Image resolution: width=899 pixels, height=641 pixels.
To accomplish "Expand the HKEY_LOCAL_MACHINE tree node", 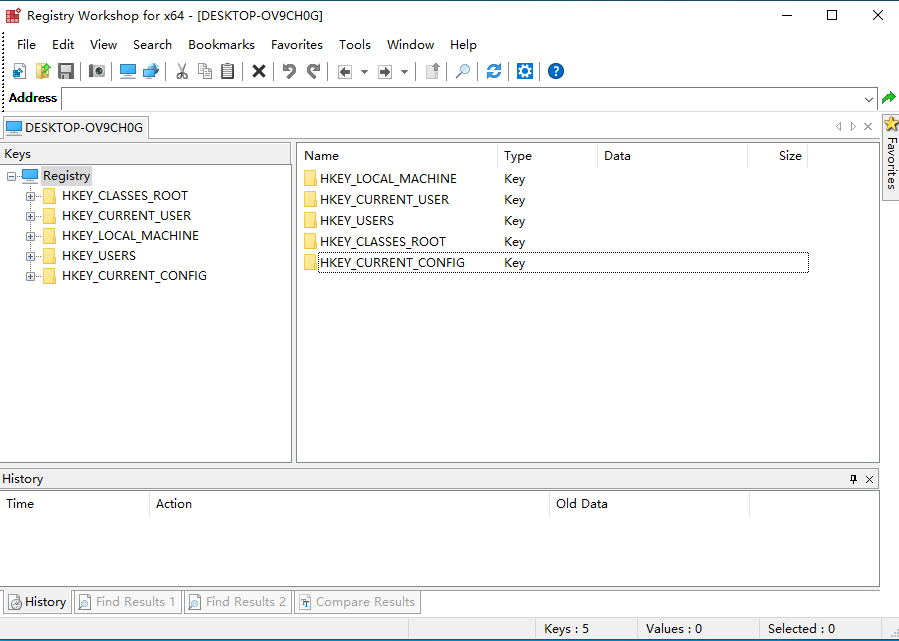I will click(30, 236).
